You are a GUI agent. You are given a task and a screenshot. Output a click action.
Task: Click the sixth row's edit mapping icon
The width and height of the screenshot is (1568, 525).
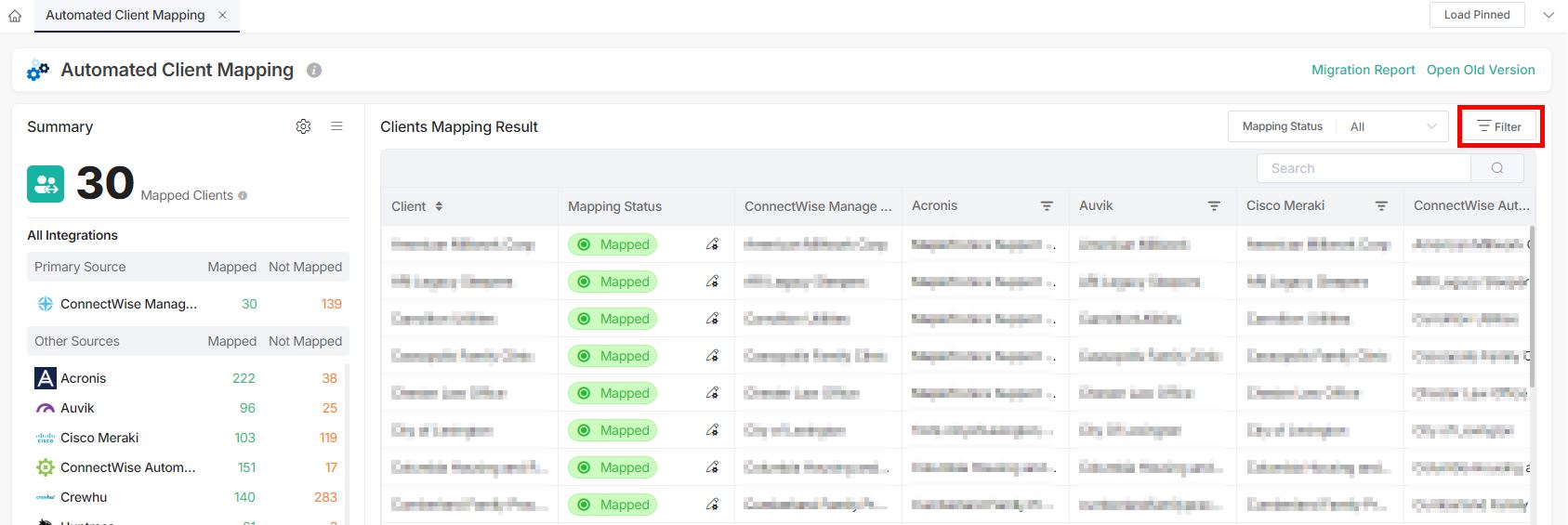[712, 430]
